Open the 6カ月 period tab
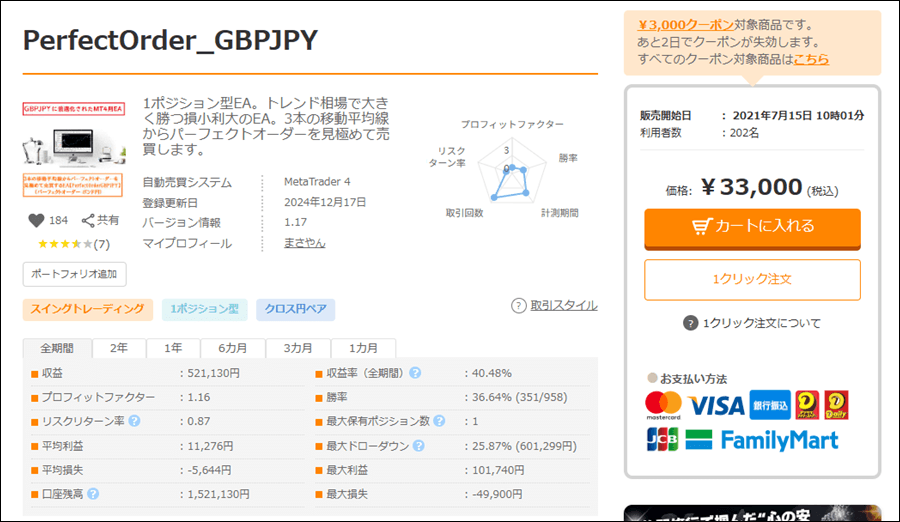 click(232, 348)
